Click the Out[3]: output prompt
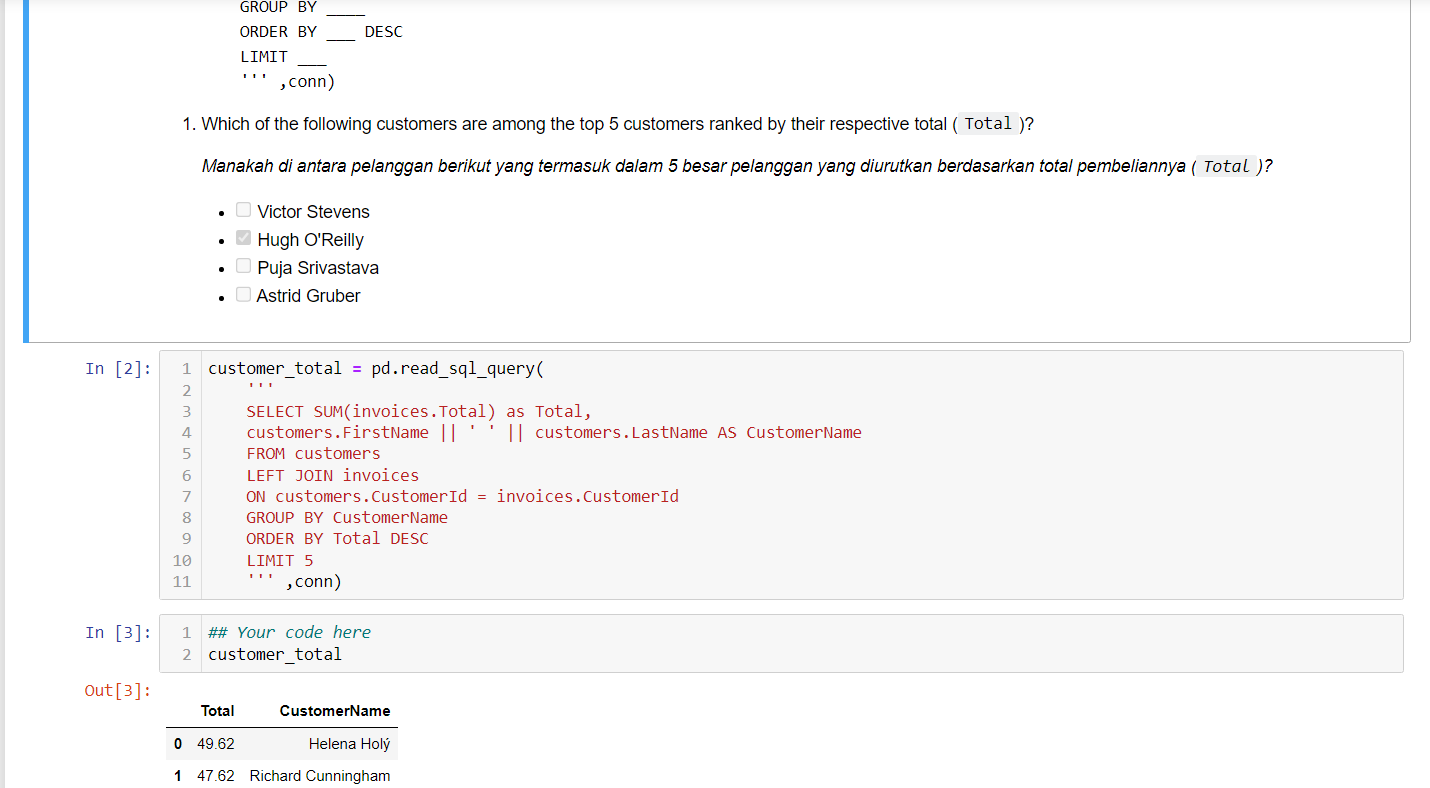The image size is (1430, 788). pos(117,690)
